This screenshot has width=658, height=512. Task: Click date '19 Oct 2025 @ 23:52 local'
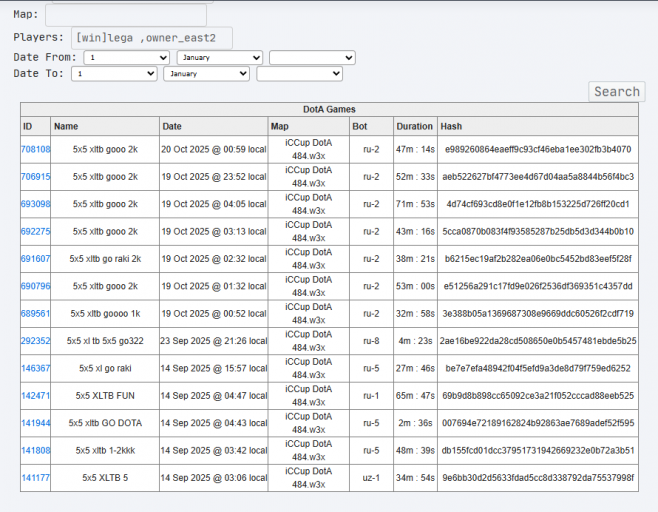pos(214,177)
